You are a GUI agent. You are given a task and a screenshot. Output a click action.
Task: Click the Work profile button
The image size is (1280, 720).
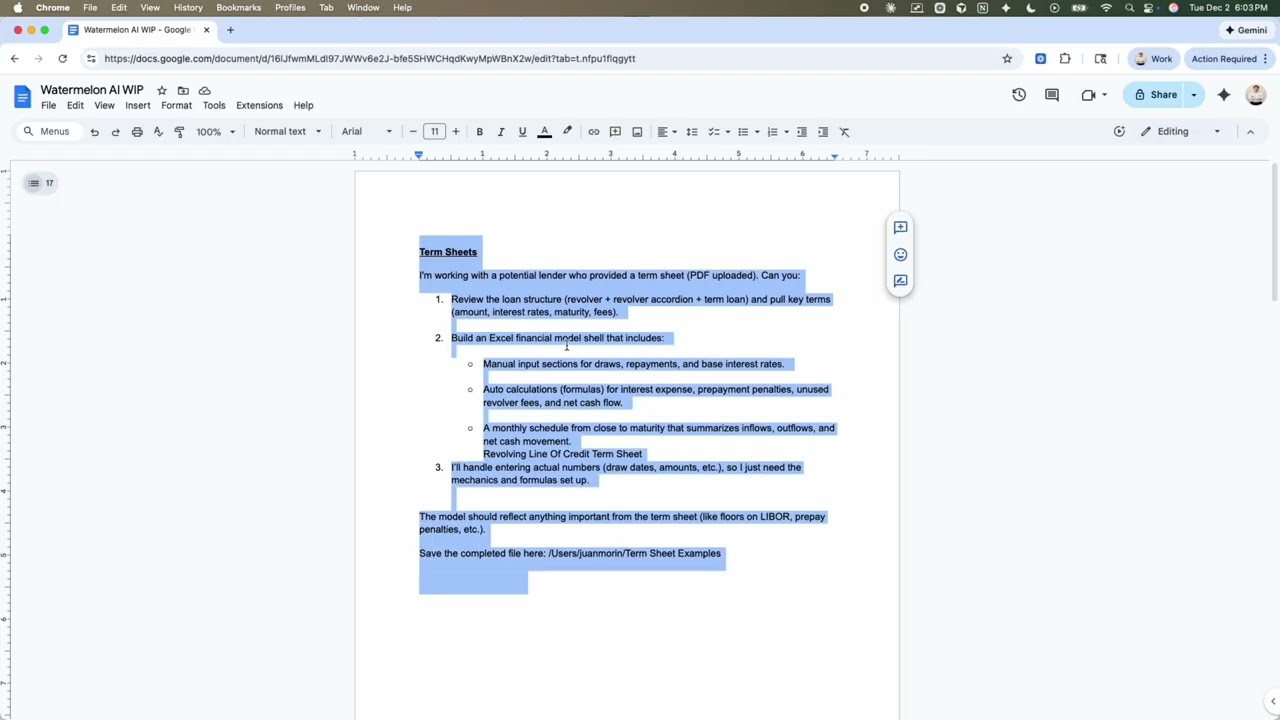(x=1152, y=59)
